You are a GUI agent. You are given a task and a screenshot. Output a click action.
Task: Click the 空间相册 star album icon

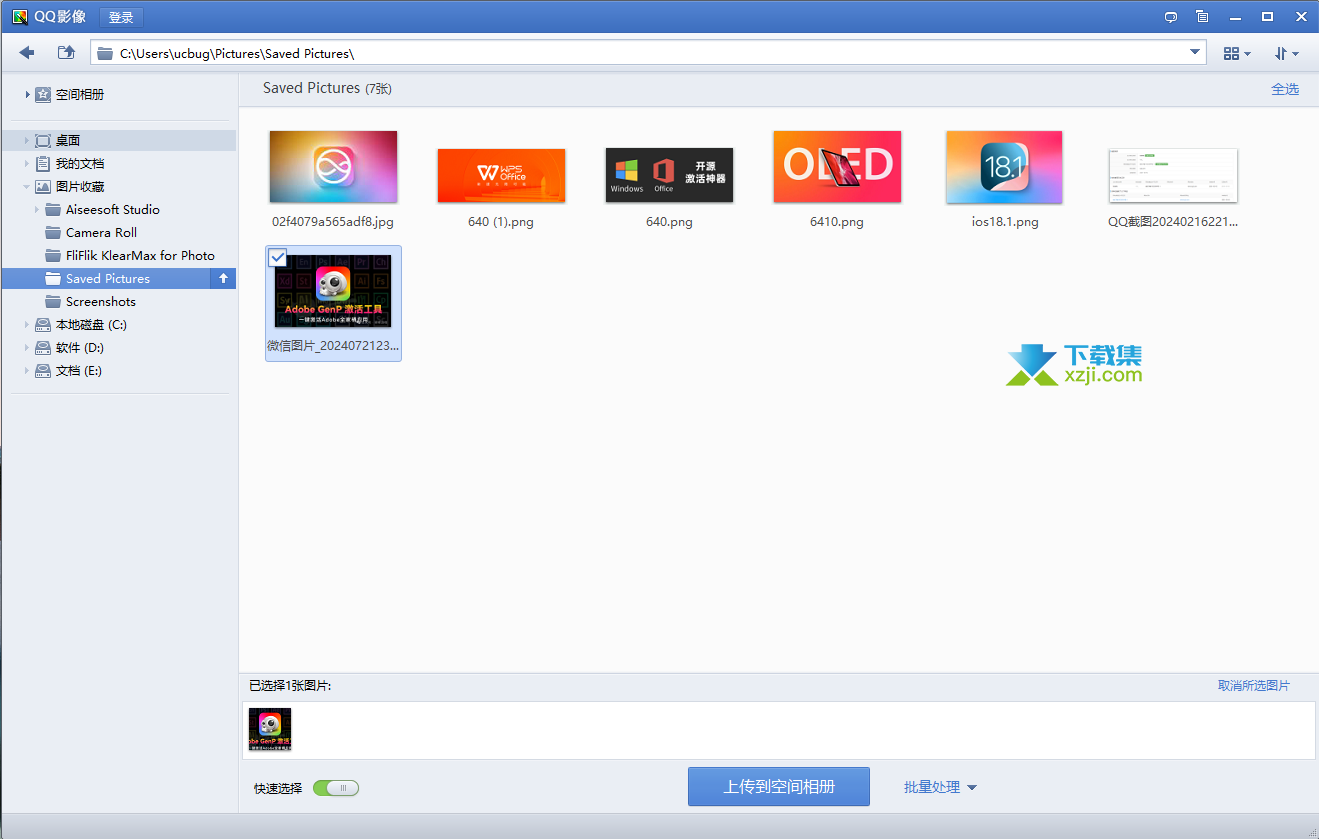[43, 94]
